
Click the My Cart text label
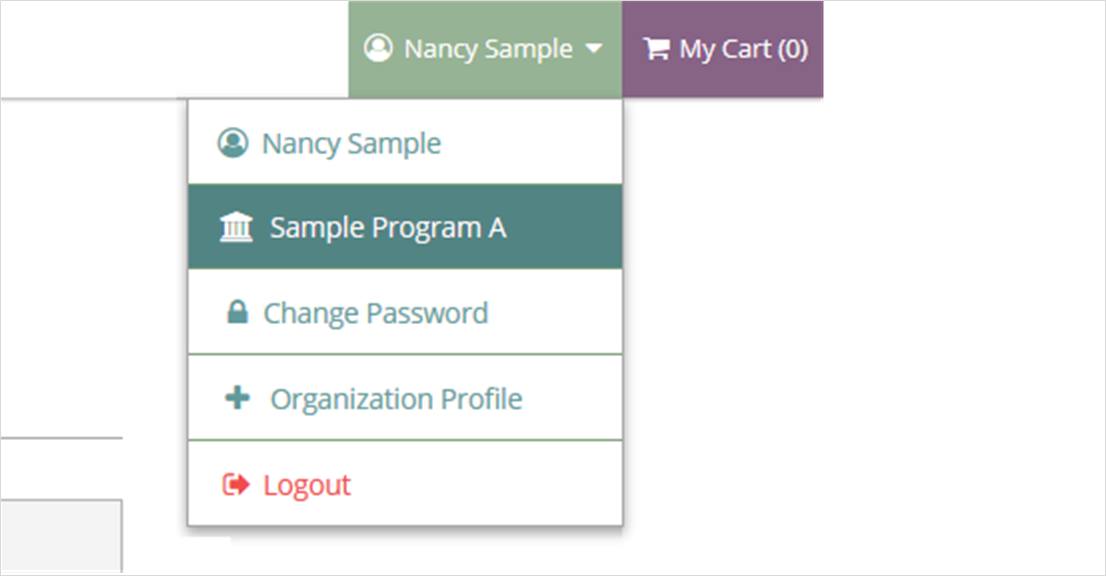pos(725,49)
